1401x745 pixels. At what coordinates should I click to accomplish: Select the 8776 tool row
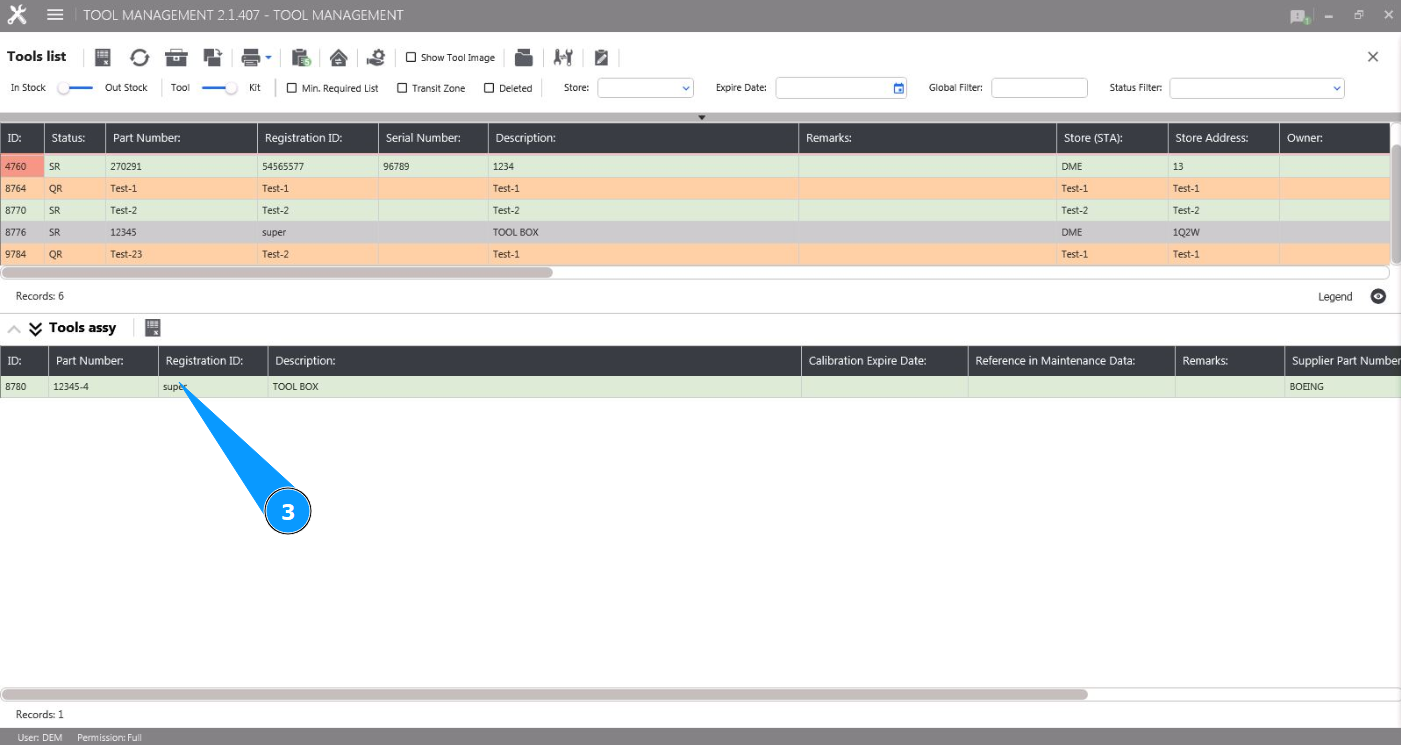coord(695,233)
